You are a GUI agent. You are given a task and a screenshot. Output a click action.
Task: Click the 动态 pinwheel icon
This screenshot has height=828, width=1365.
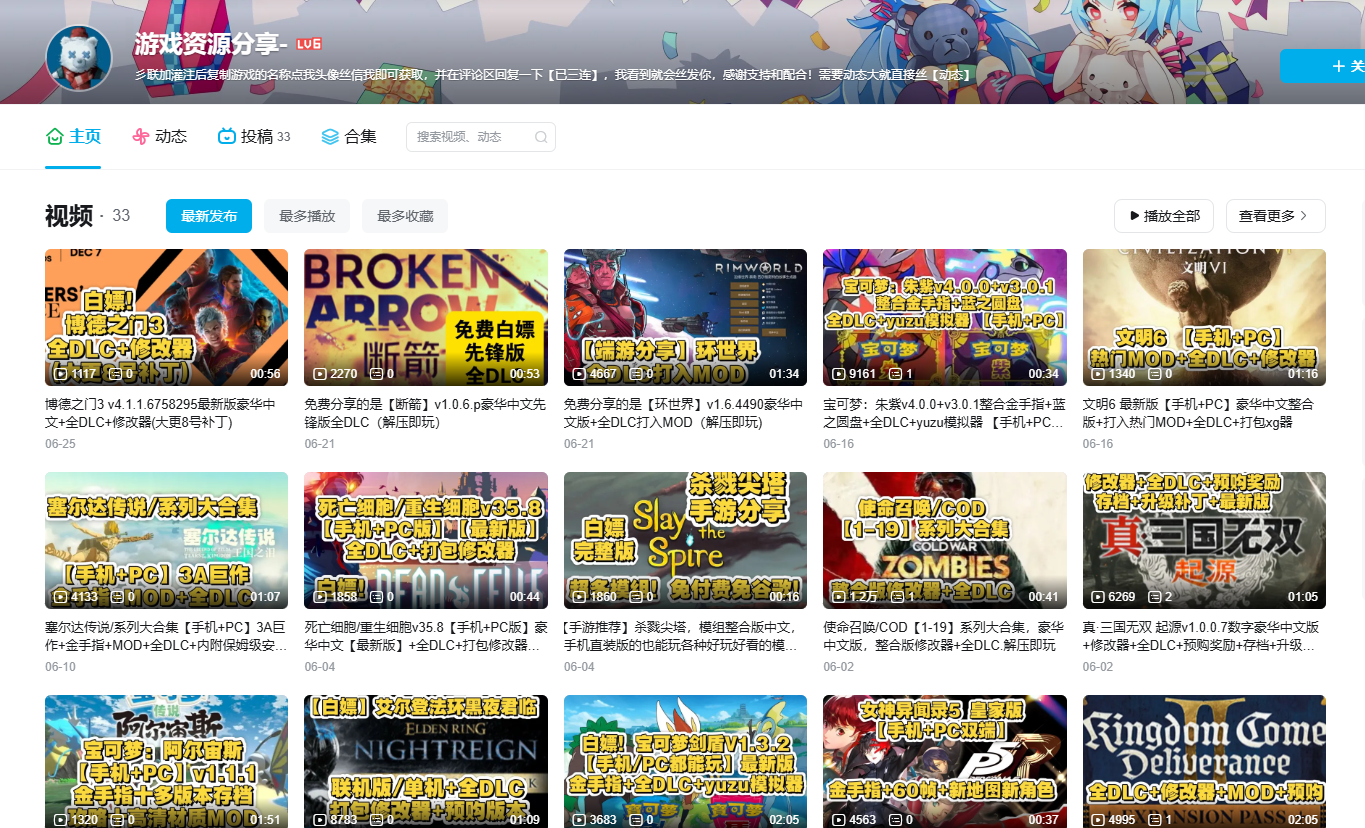(141, 136)
